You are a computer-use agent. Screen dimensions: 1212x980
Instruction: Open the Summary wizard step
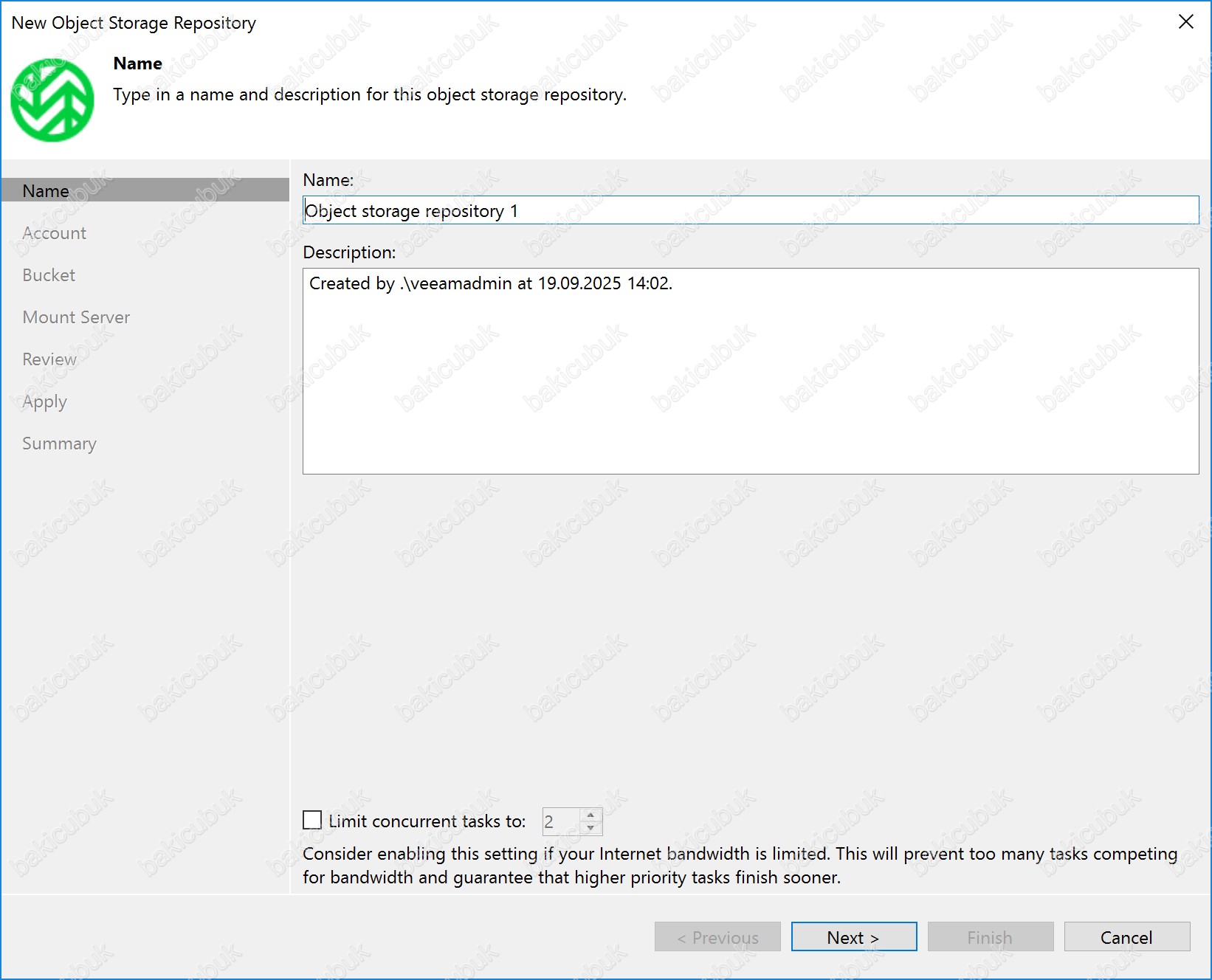click(59, 444)
